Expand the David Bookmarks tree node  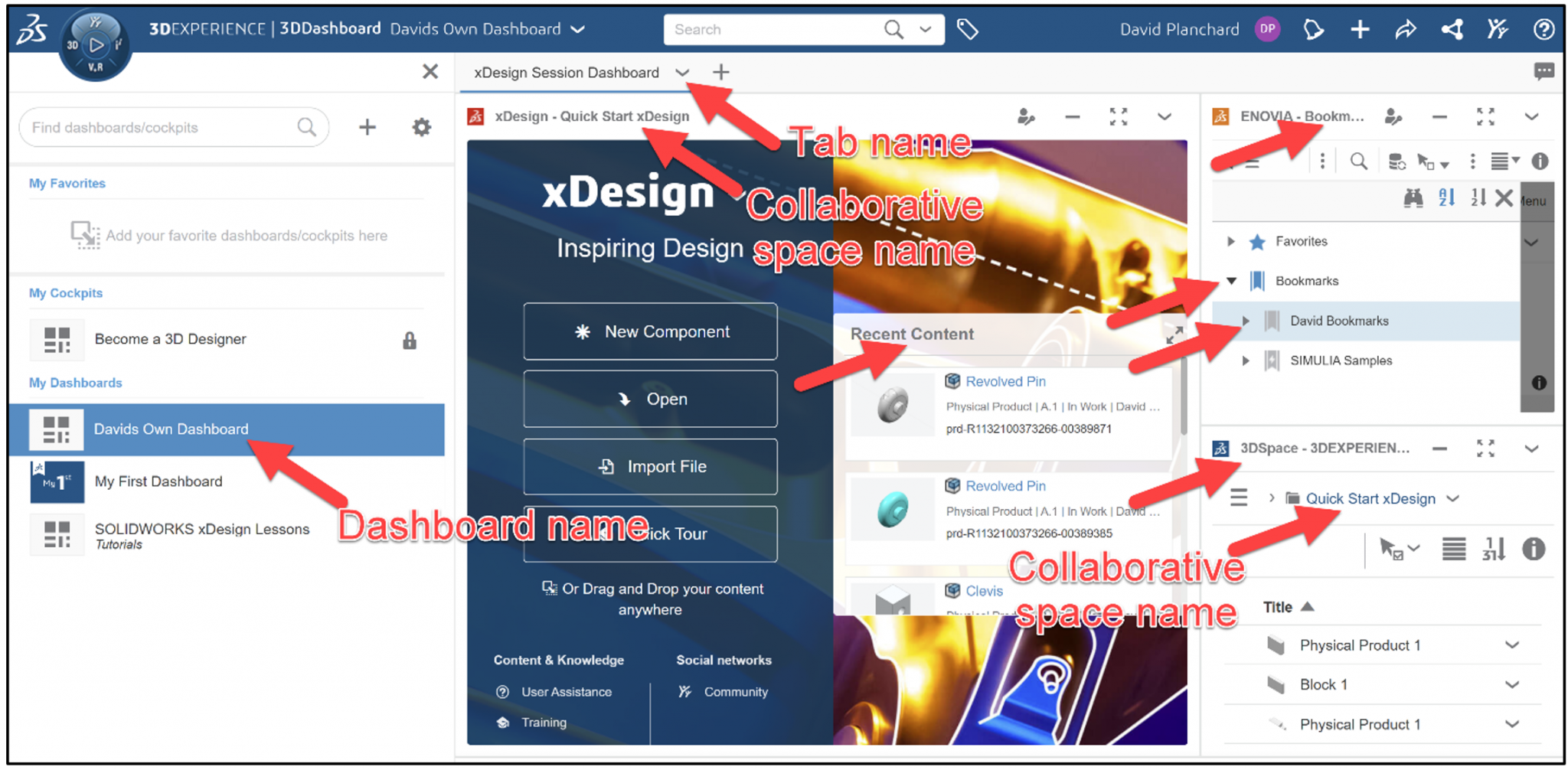(1246, 321)
